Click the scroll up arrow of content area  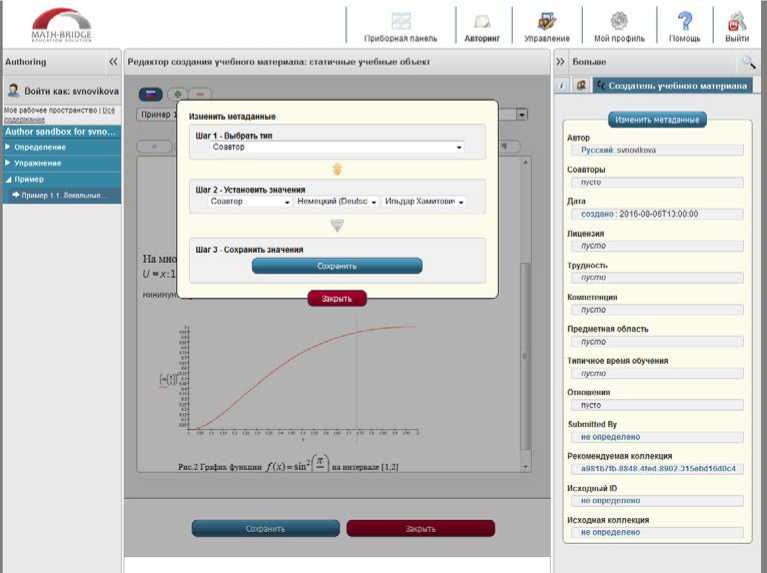click(525, 162)
